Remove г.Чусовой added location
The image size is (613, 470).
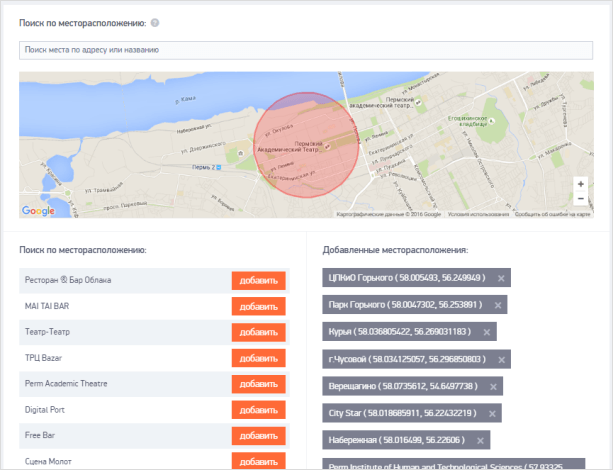[x=501, y=360]
